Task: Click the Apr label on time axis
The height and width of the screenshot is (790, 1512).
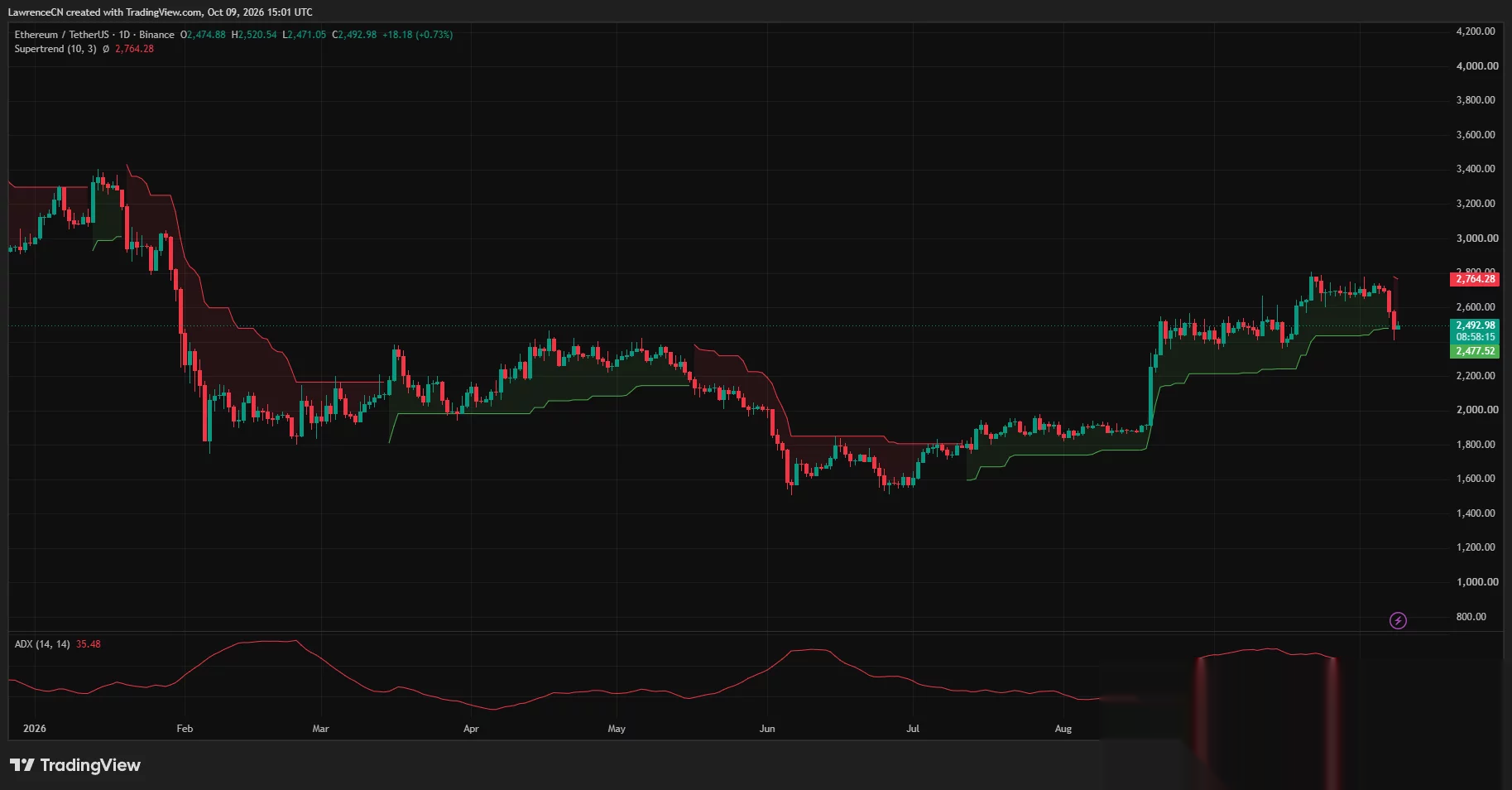Action: point(471,729)
